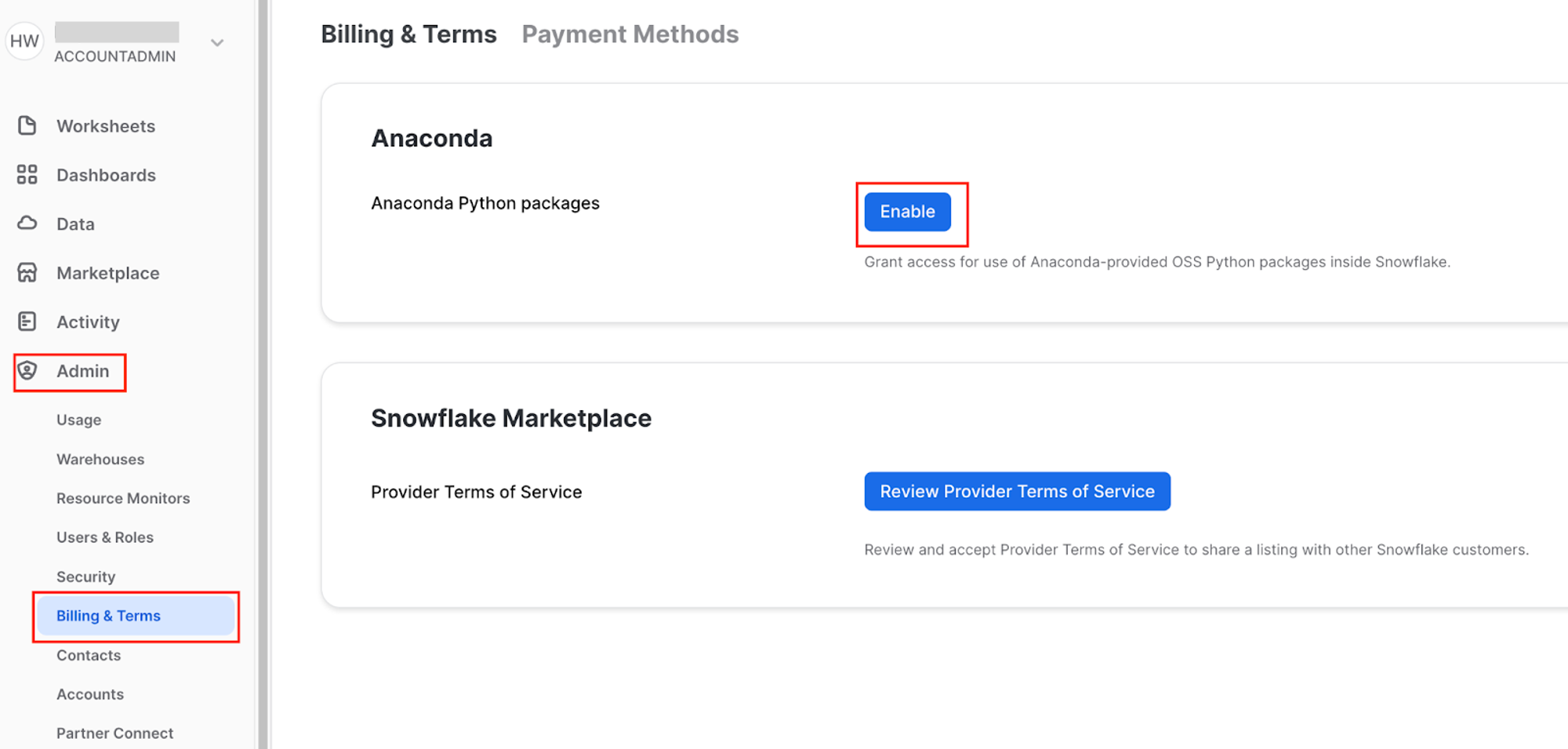This screenshot has width=1568, height=749.
Task: Select Billing & Terms in sidebar
Action: [108, 616]
